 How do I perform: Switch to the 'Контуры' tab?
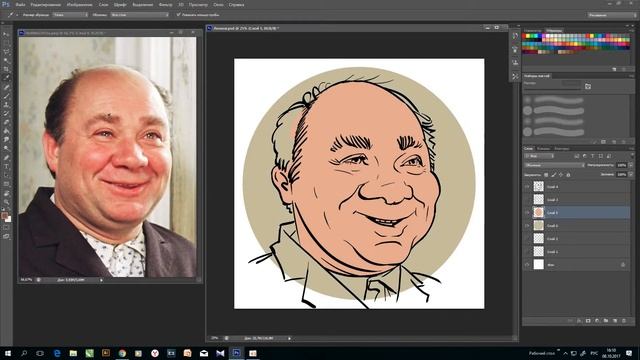coord(562,149)
